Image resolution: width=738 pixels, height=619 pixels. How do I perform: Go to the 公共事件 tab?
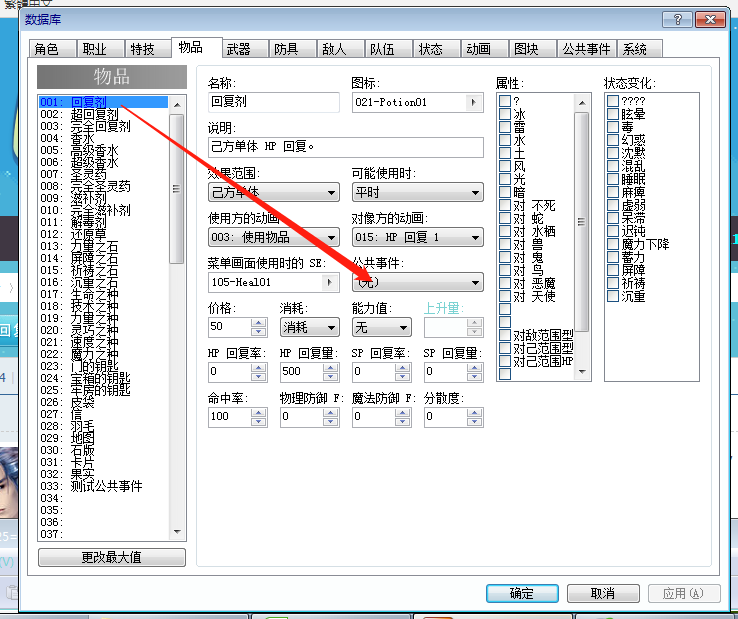586,48
